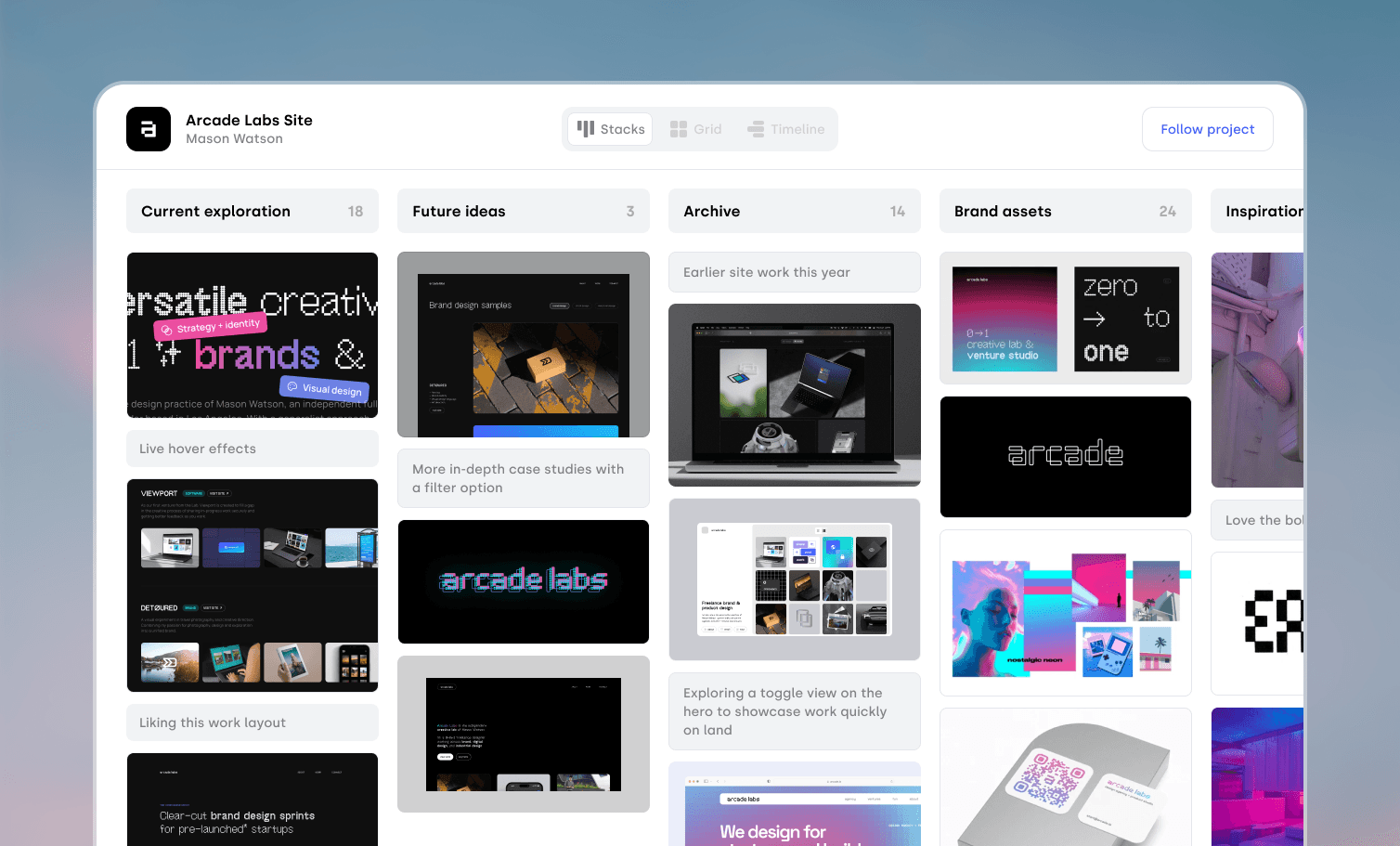
Task: Click the Live hover effects note
Action: coord(253,449)
